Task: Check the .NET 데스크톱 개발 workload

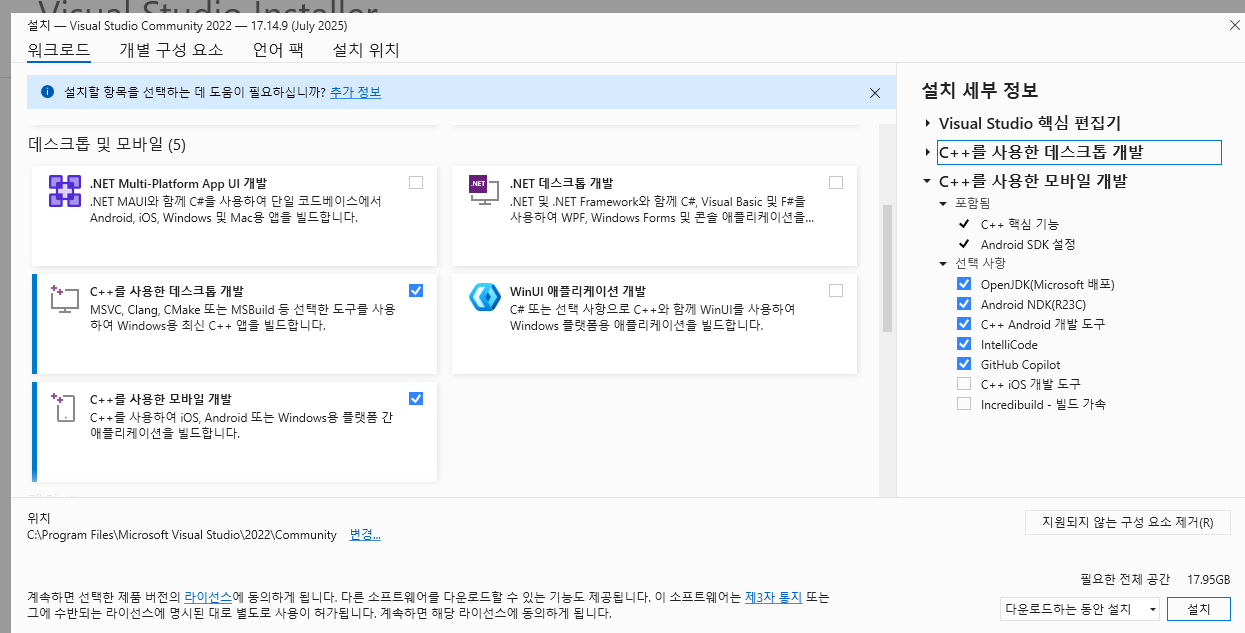Action: (x=836, y=183)
